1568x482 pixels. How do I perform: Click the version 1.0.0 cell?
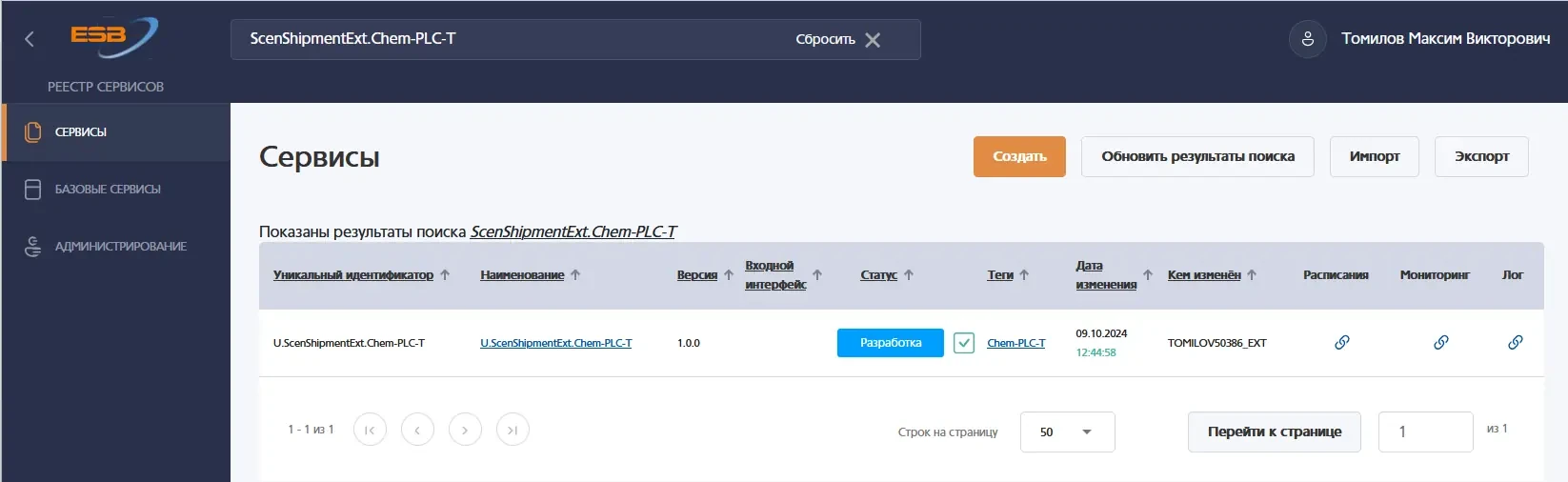pyautogui.click(x=689, y=343)
